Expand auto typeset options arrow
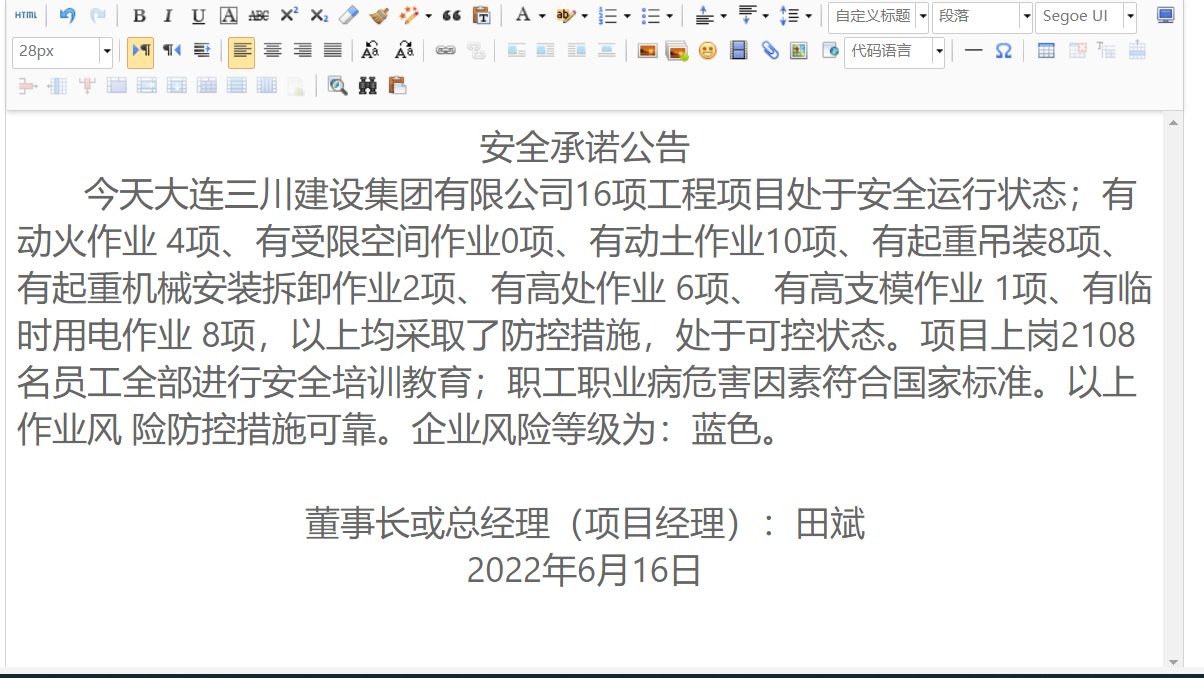 [428, 16]
